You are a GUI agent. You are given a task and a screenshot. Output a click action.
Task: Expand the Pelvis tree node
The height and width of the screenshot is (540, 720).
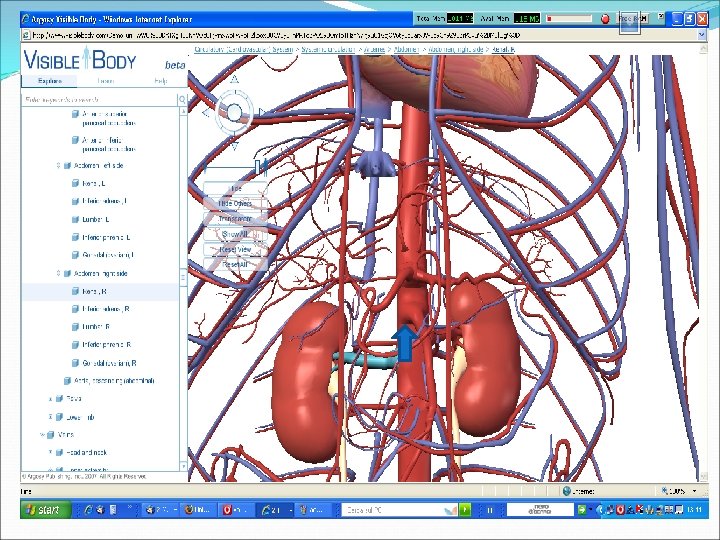[x=51, y=399]
